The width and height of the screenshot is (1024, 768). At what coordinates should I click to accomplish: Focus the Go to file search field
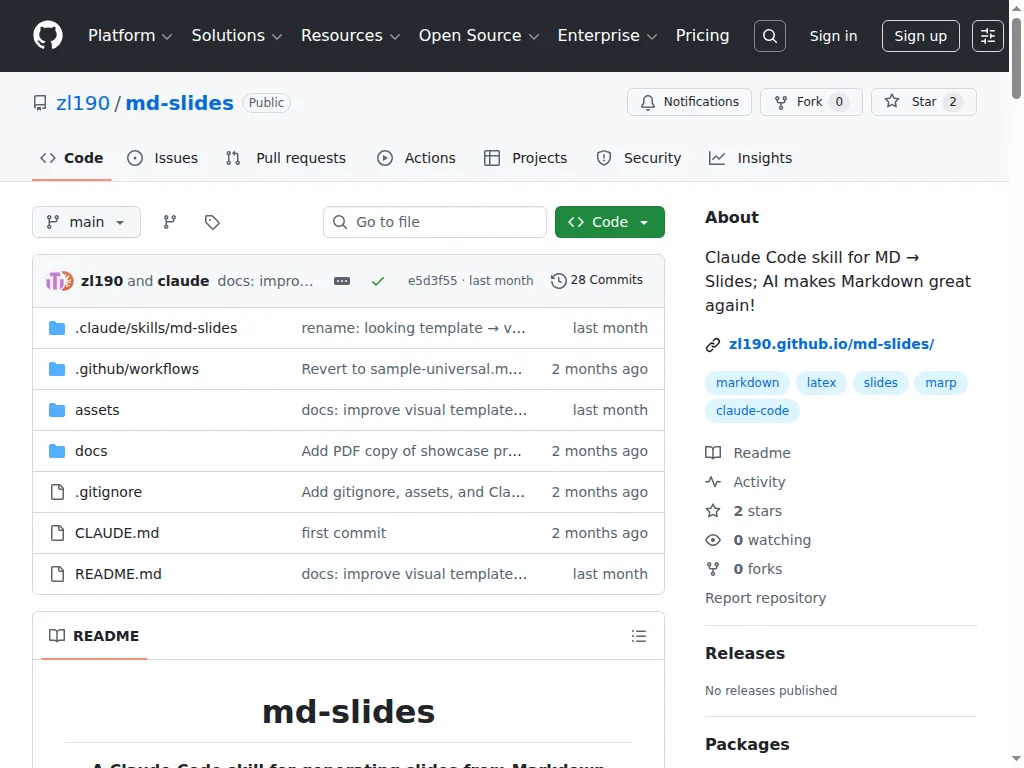coord(435,222)
